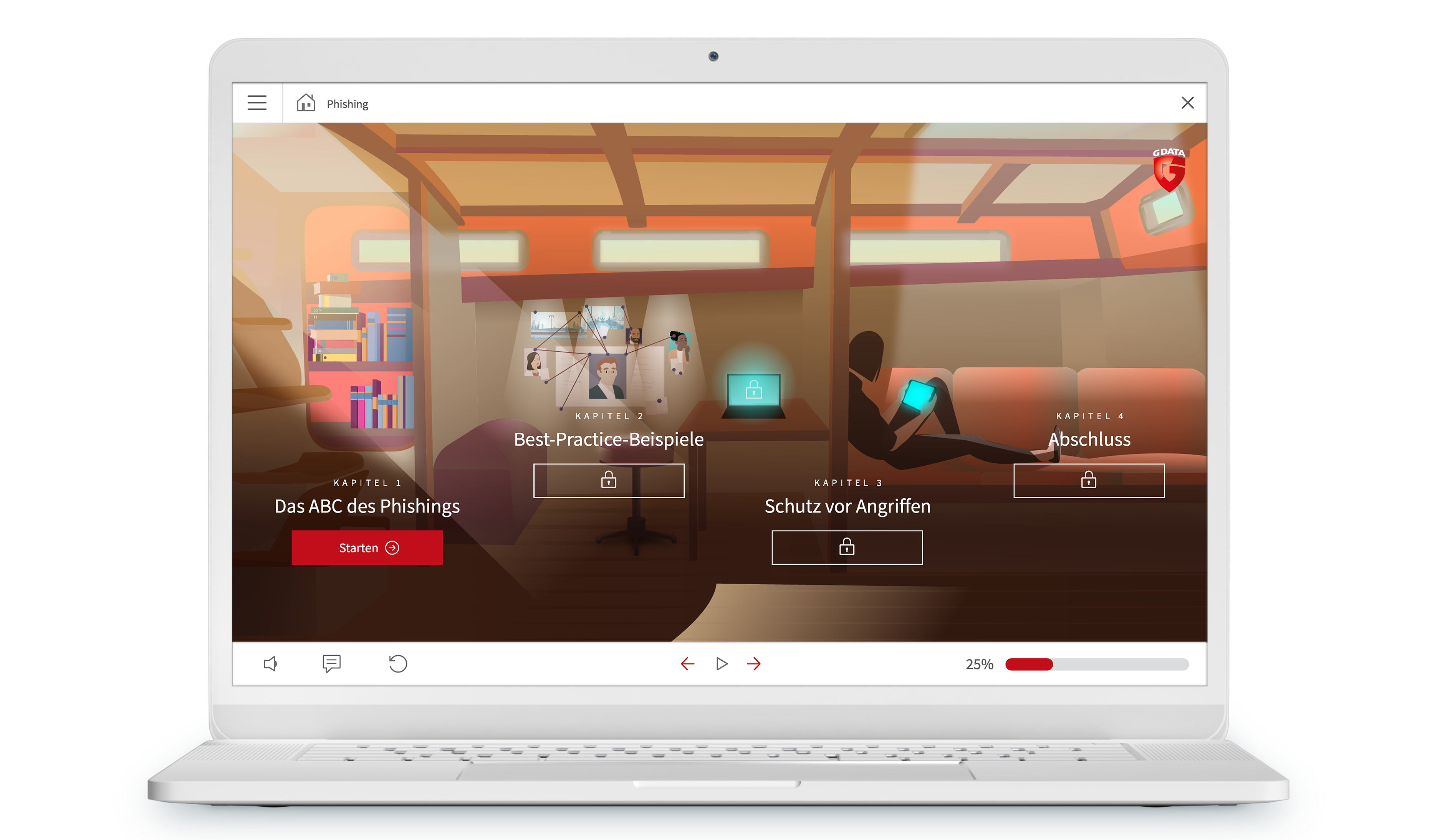
Task: Click locked button for Abschluss chapter
Action: [x=1089, y=480]
